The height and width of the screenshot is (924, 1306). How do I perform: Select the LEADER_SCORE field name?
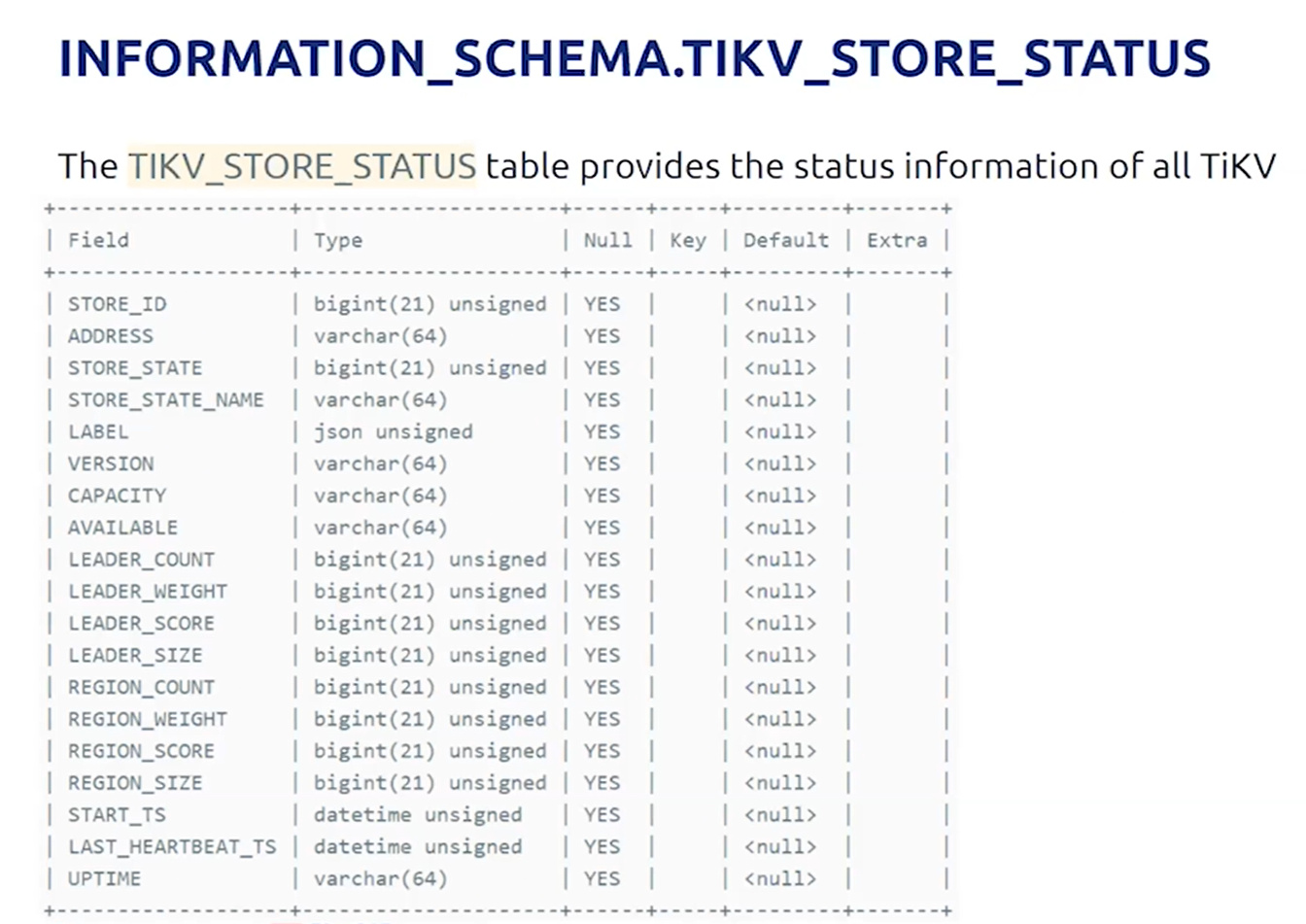point(141,624)
